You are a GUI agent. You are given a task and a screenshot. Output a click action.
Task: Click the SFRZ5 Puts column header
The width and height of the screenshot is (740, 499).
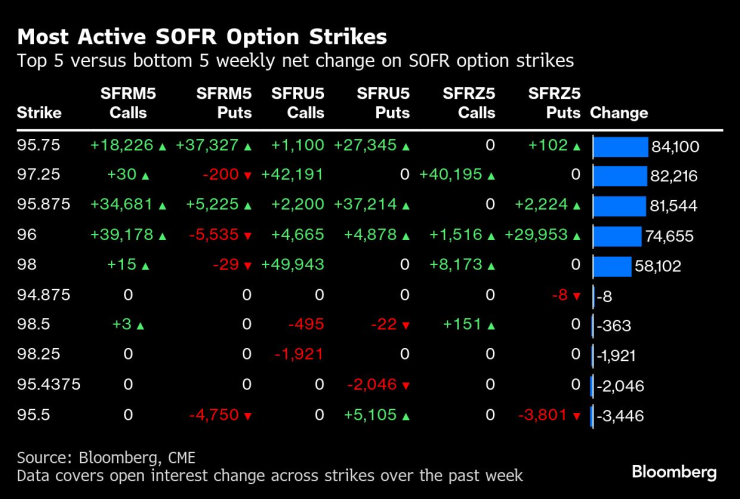(553, 103)
